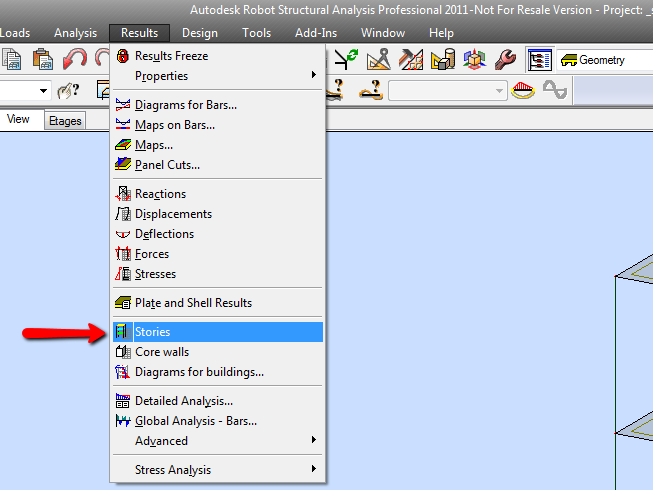Select the highlighted Stories entry
Viewport: 653px width, 490px height.
coord(217,332)
